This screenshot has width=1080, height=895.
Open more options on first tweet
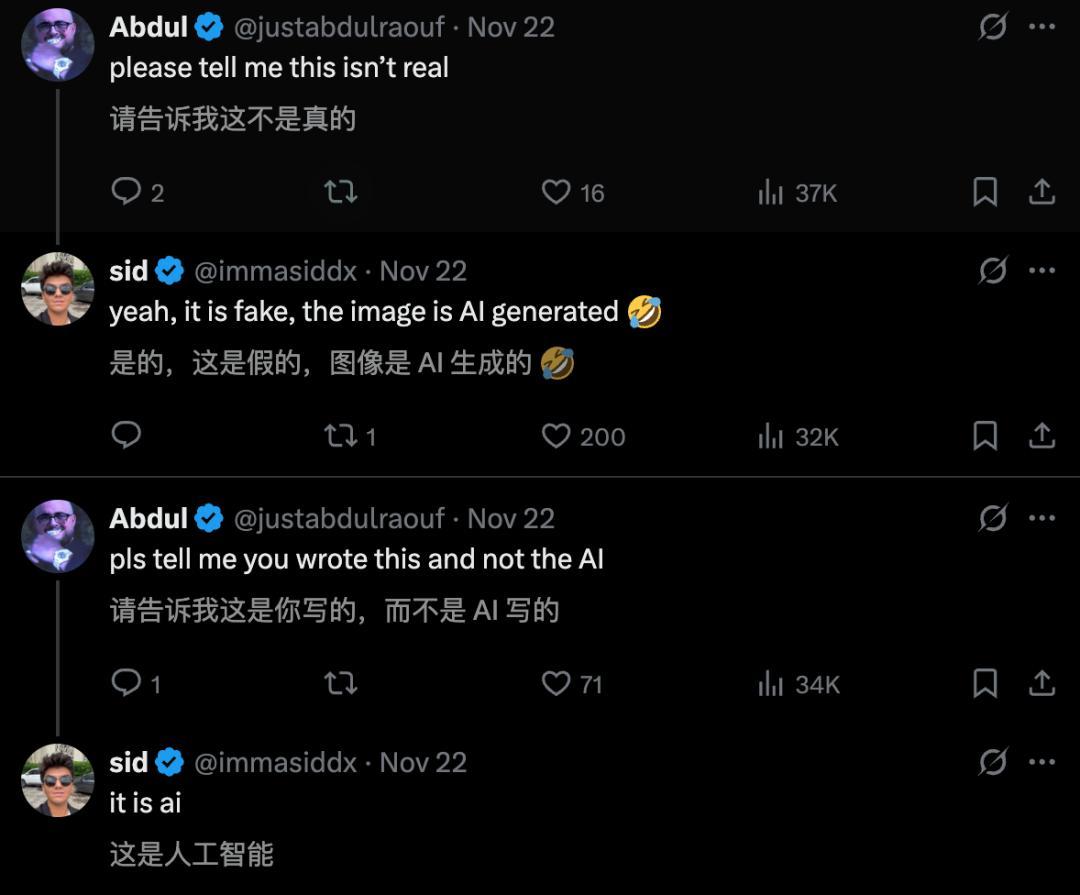[1042, 27]
